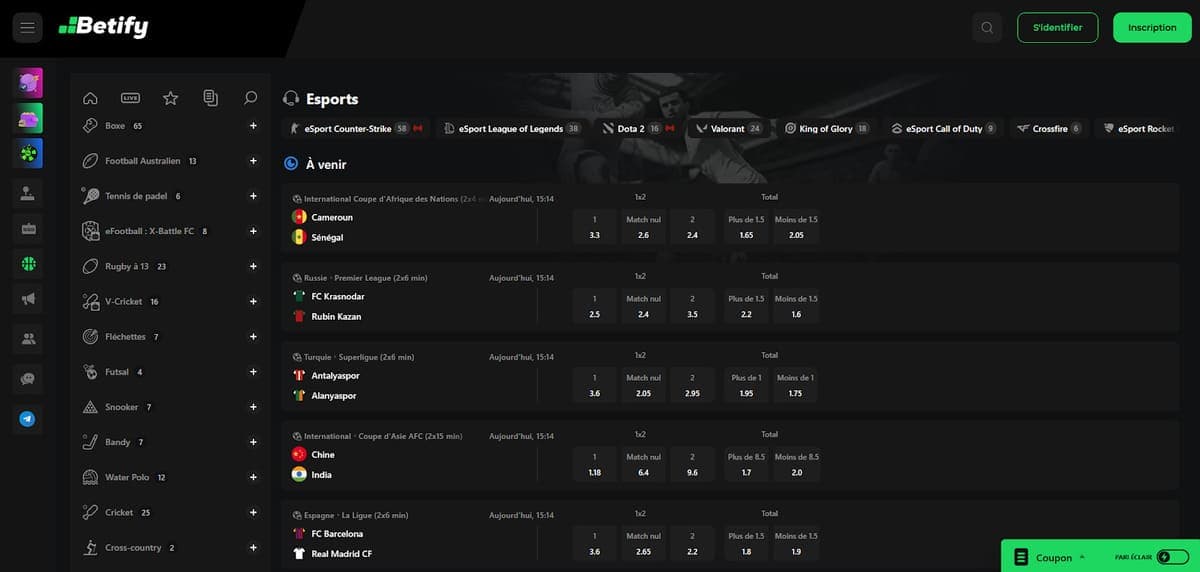Click the S'identifier login button
The height and width of the screenshot is (572, 1200).
coord(1057,28)
